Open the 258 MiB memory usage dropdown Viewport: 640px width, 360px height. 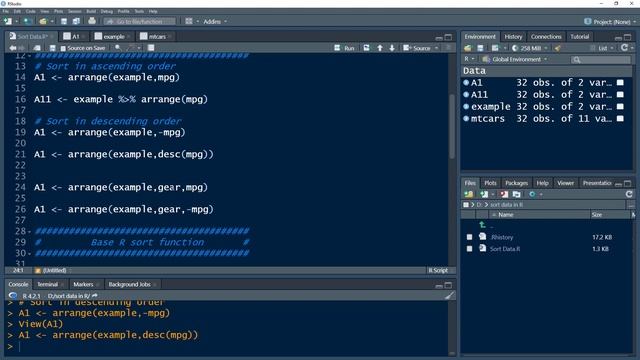pyautogui.click(x=530, y=48)
